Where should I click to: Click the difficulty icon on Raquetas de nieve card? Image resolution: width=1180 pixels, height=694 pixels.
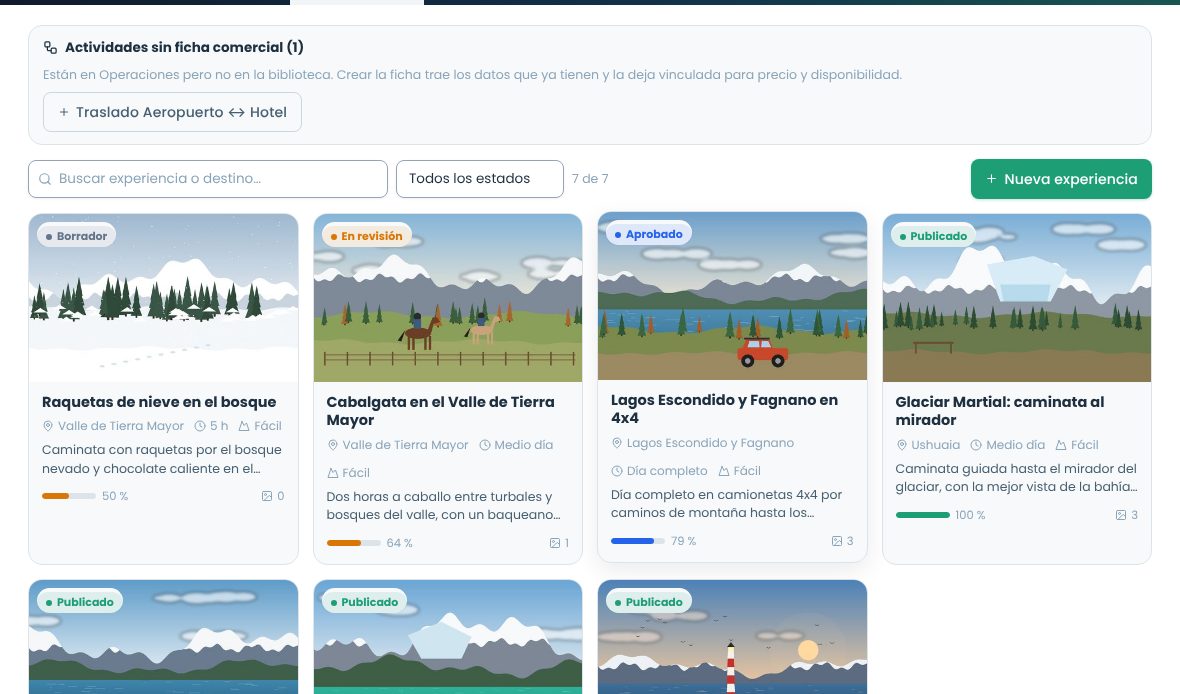[244, 426]
